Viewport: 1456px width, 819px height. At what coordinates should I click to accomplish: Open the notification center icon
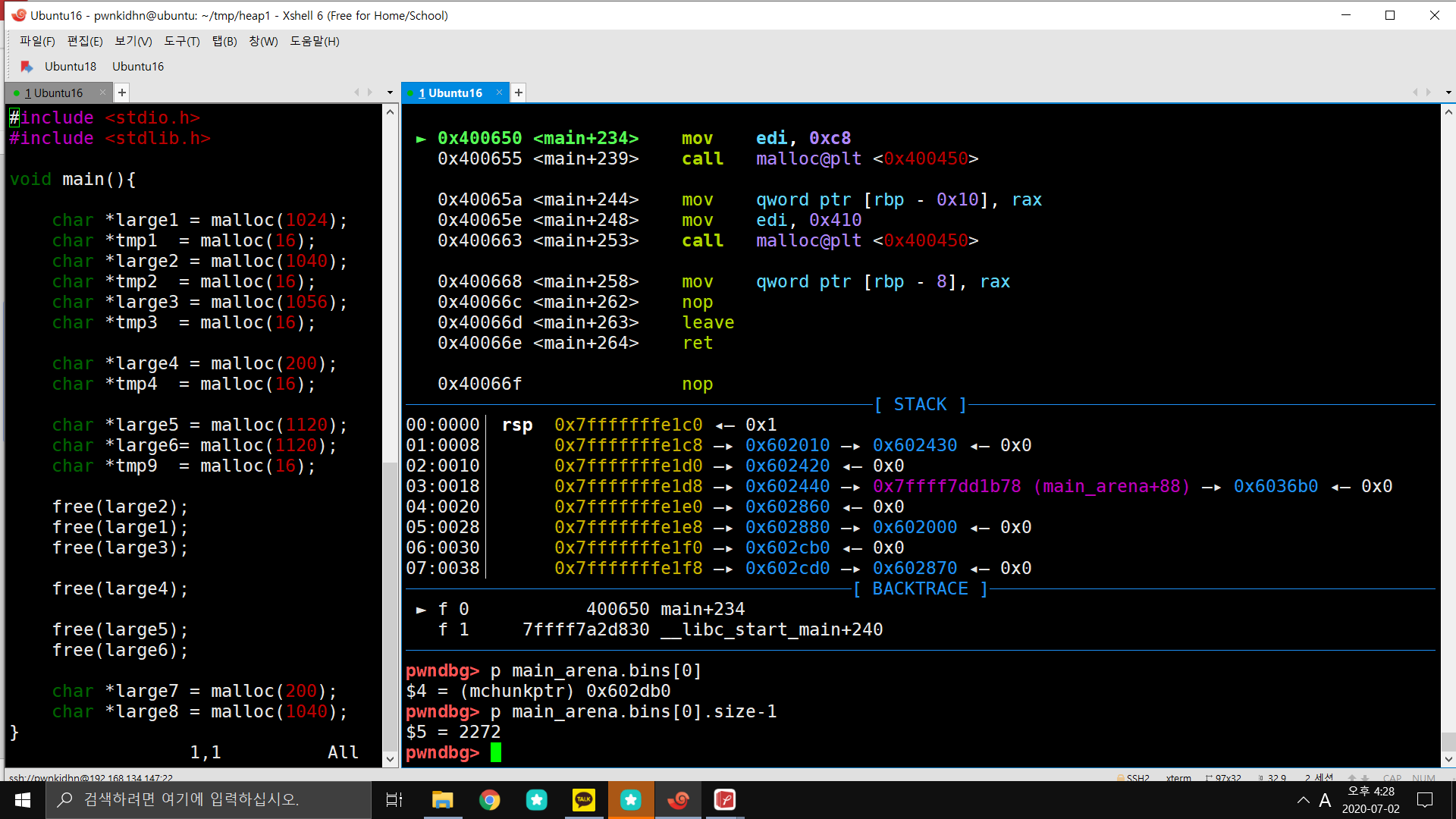point(1425,799)
